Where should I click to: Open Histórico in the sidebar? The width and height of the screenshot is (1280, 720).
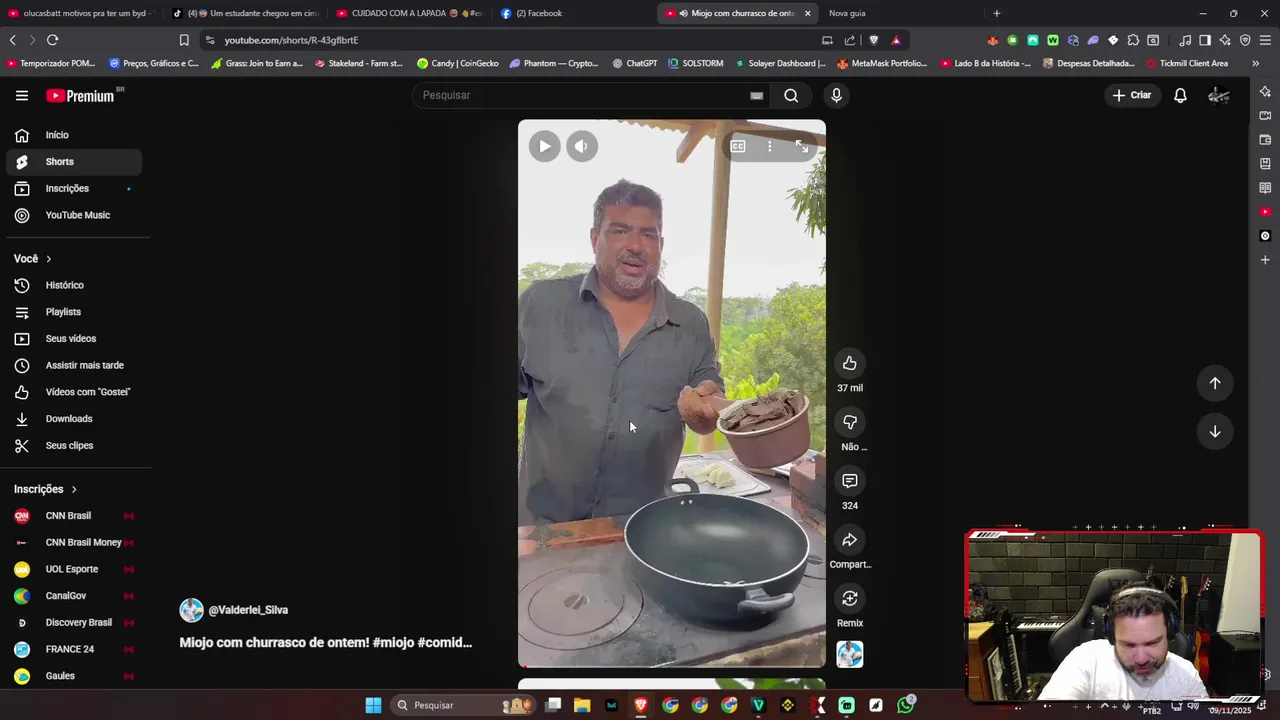tap(74, 285)
